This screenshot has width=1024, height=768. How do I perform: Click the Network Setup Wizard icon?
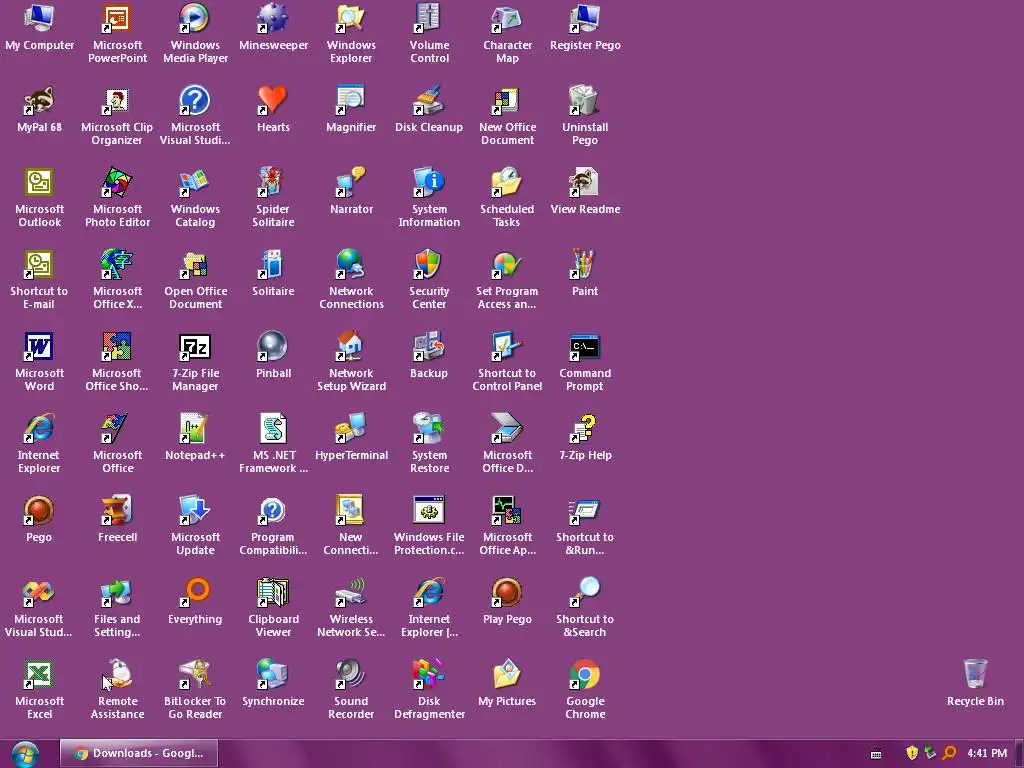click(x=351, y=347)
